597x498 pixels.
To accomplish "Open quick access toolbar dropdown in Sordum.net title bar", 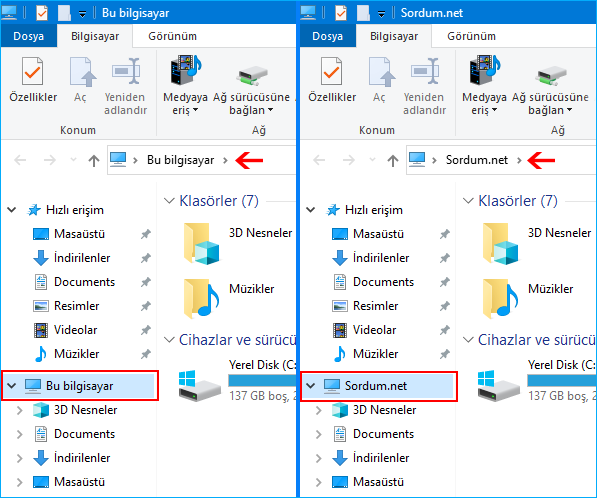I will [x=381, y=14].
